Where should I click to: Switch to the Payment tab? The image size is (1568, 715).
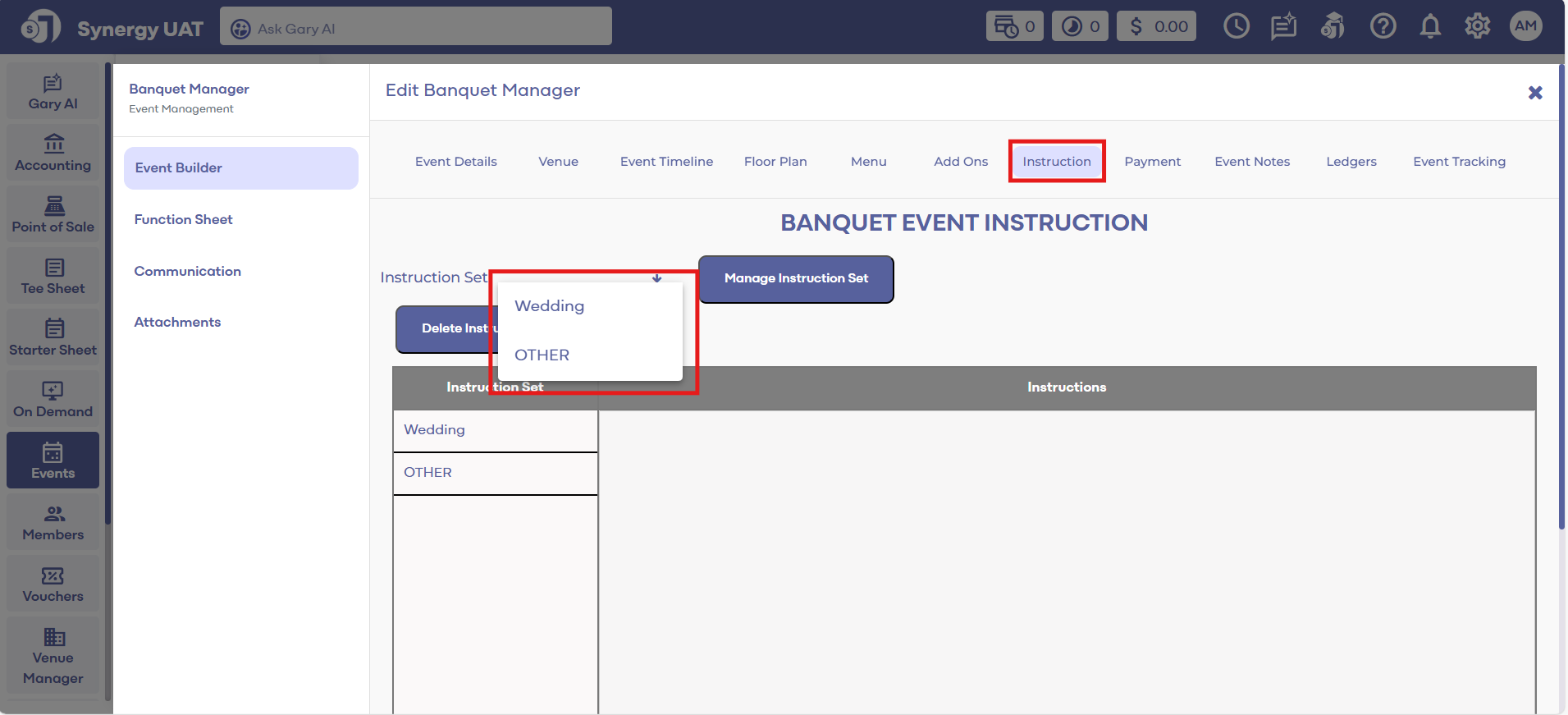coord(1152,162)
